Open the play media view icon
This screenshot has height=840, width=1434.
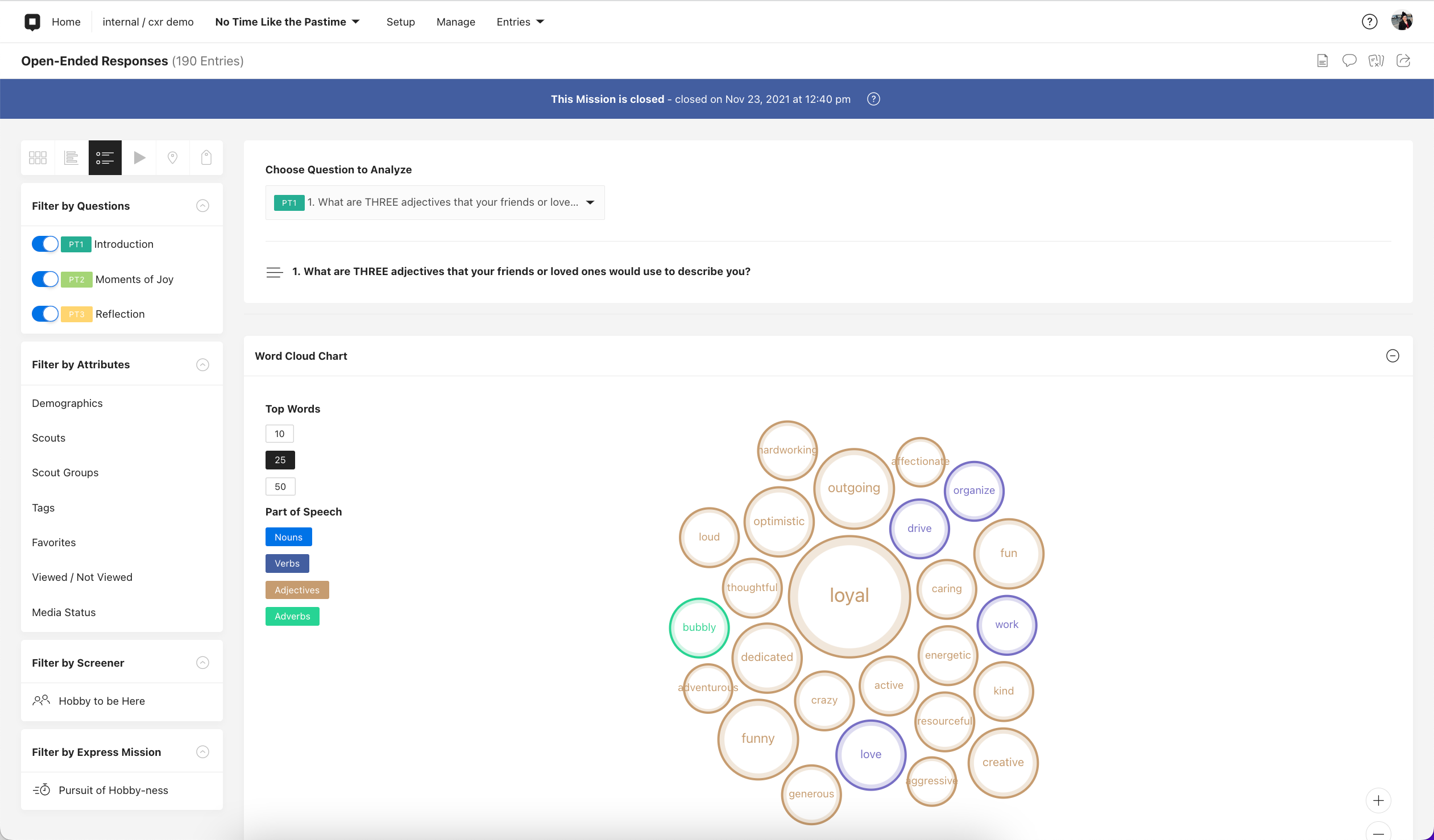click(139, 157)
